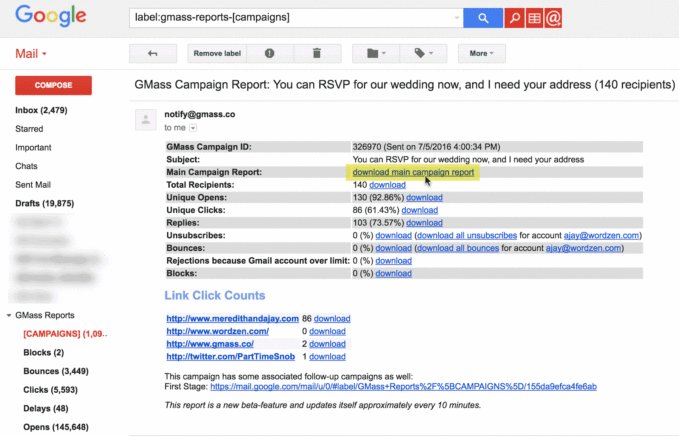The image size is (679, 436).
Task: Download Gmail over-limit rejections list
Action: (x=393, y=261)
